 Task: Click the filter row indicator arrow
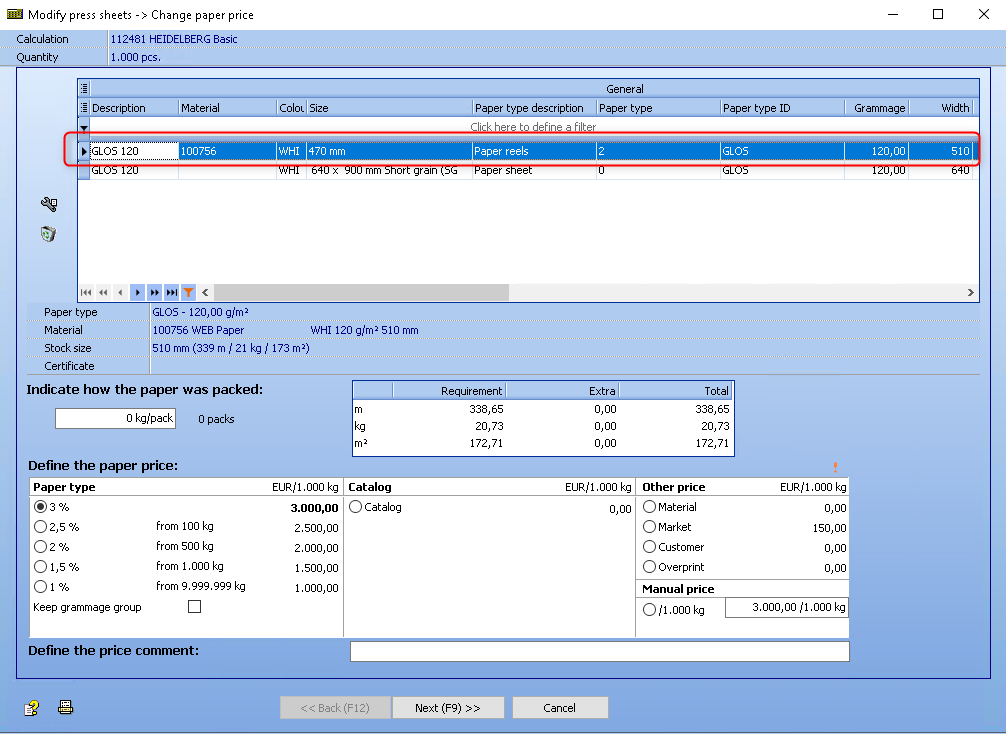tap(84, 128)
